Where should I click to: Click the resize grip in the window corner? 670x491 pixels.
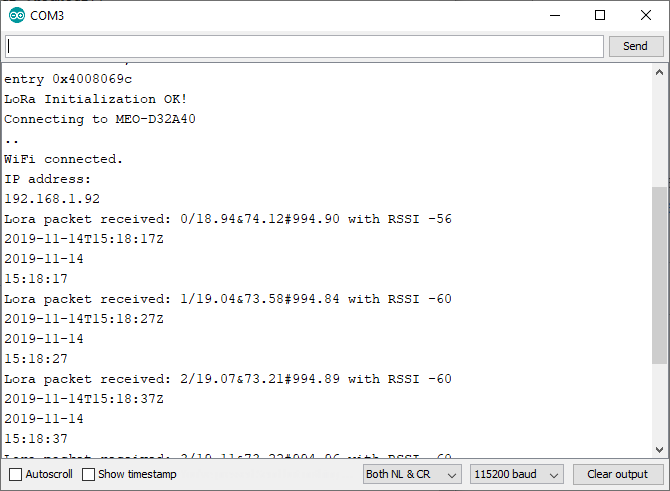pos(663,484)
